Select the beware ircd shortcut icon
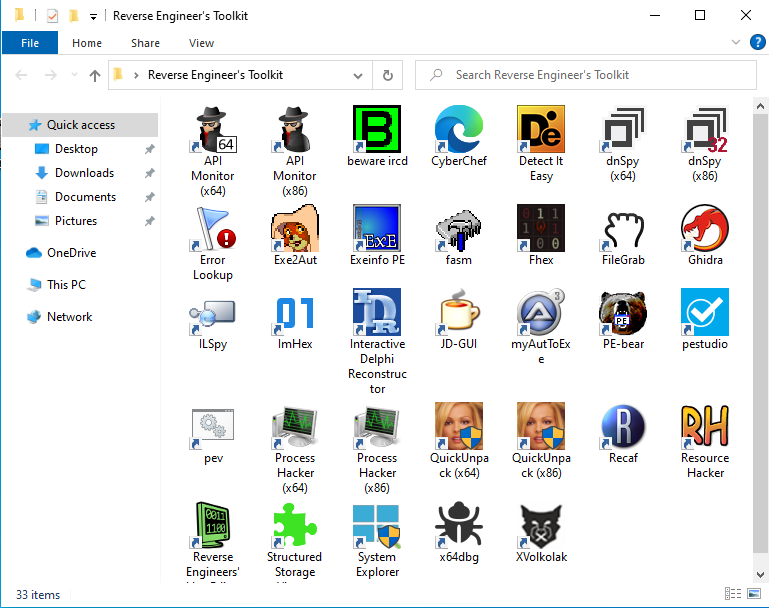 [377, 129]
